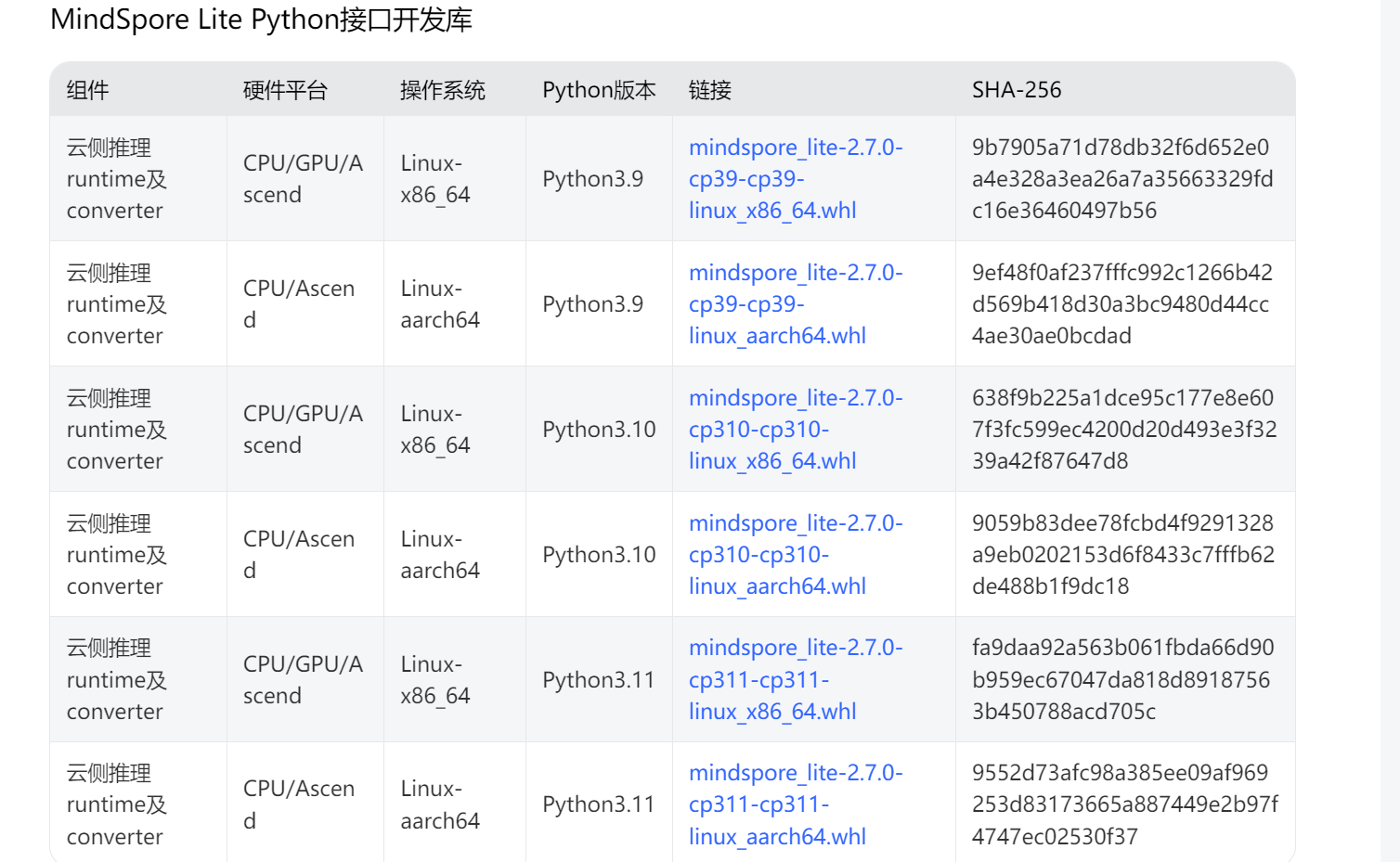Click the 操作系统 column header
The height and width of the screenshot is (862, 1400).
(x=441, y=90)
